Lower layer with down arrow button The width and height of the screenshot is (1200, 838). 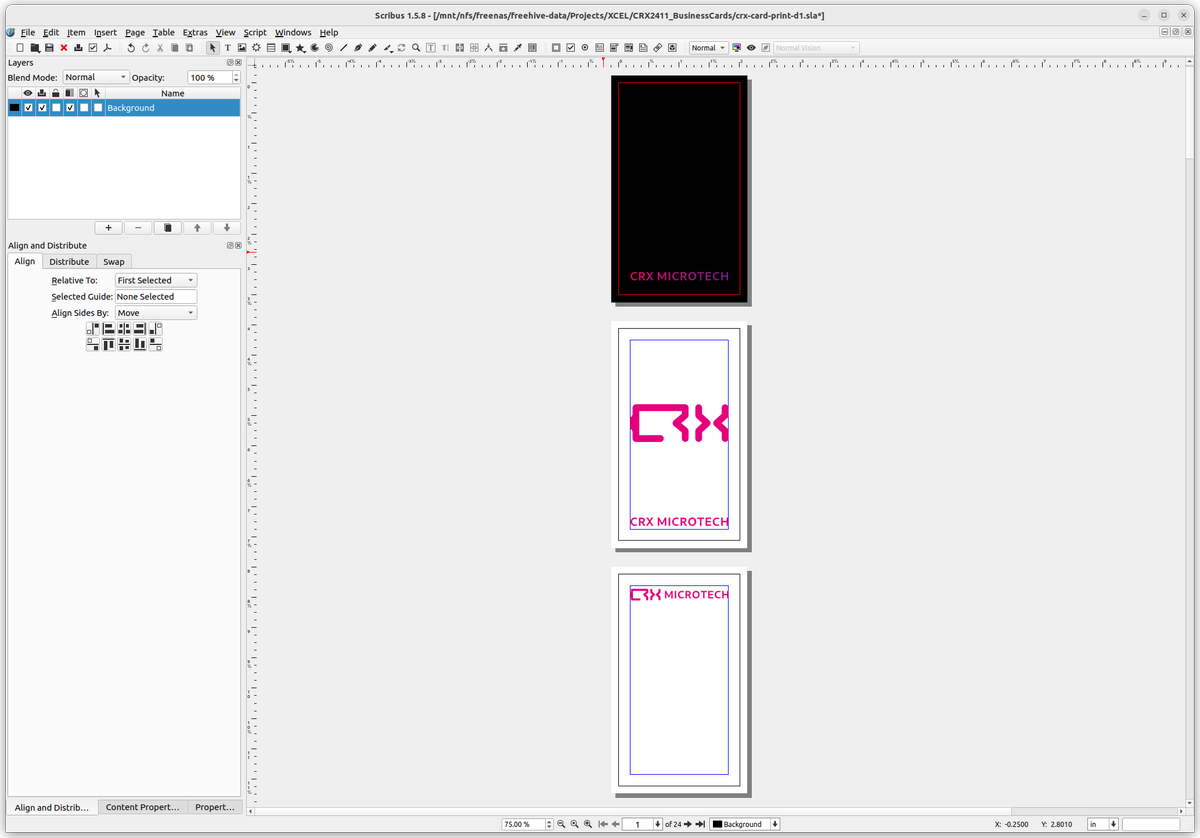[x=227, y=228]
